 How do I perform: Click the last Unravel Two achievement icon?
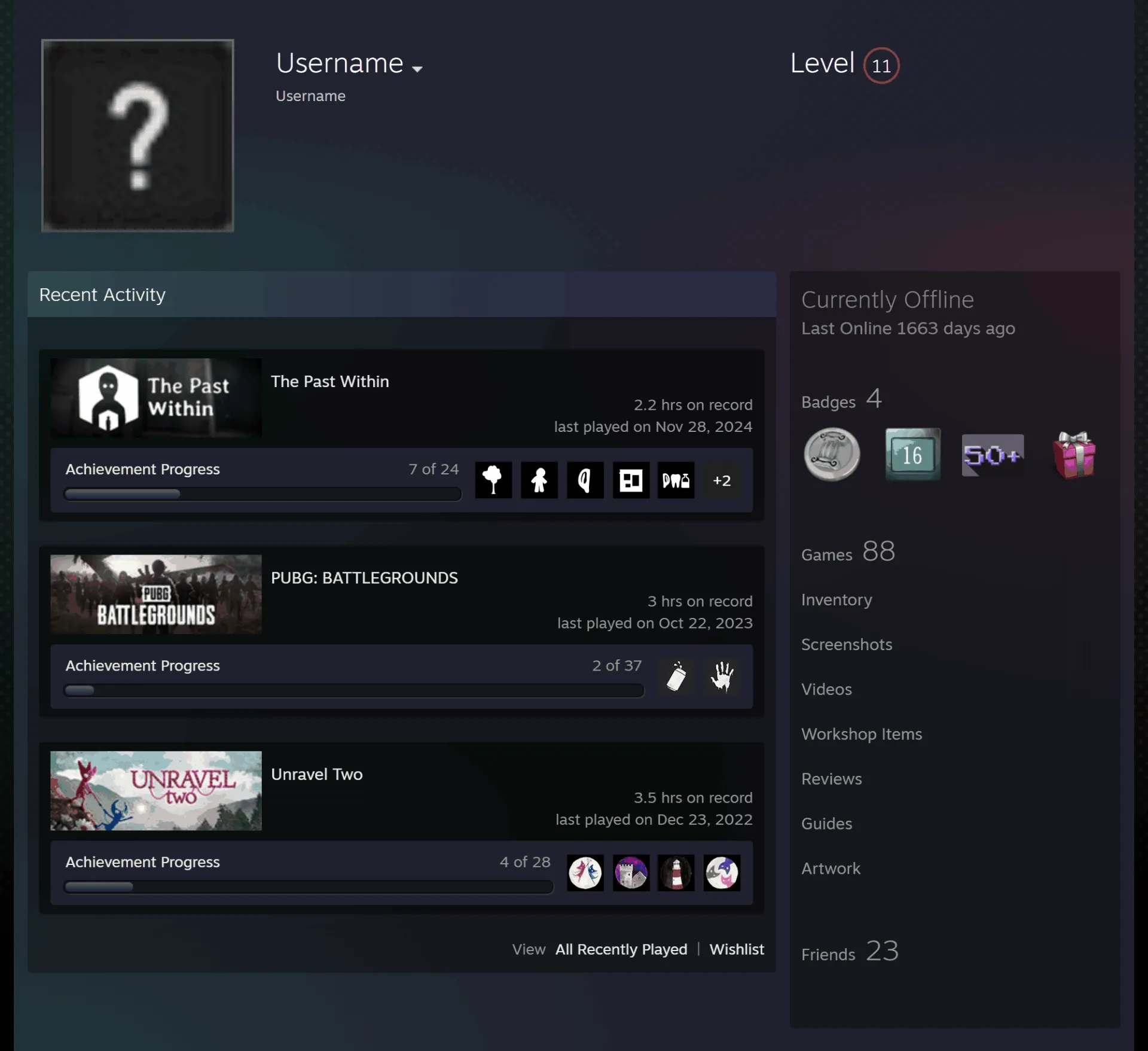(722, 873)
